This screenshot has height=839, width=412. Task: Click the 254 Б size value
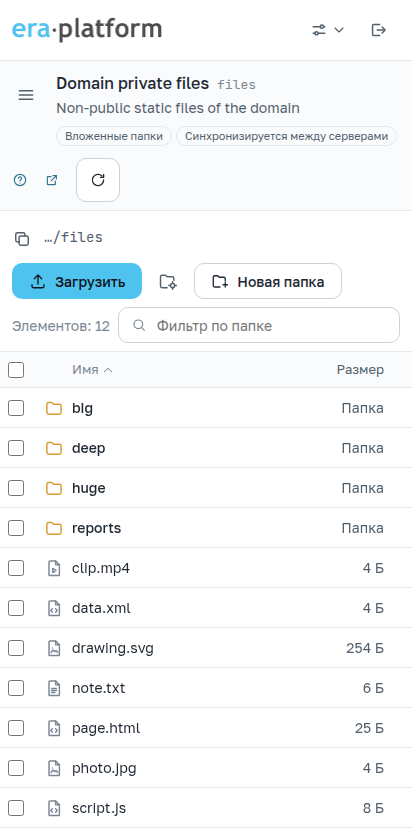[365, 649]
